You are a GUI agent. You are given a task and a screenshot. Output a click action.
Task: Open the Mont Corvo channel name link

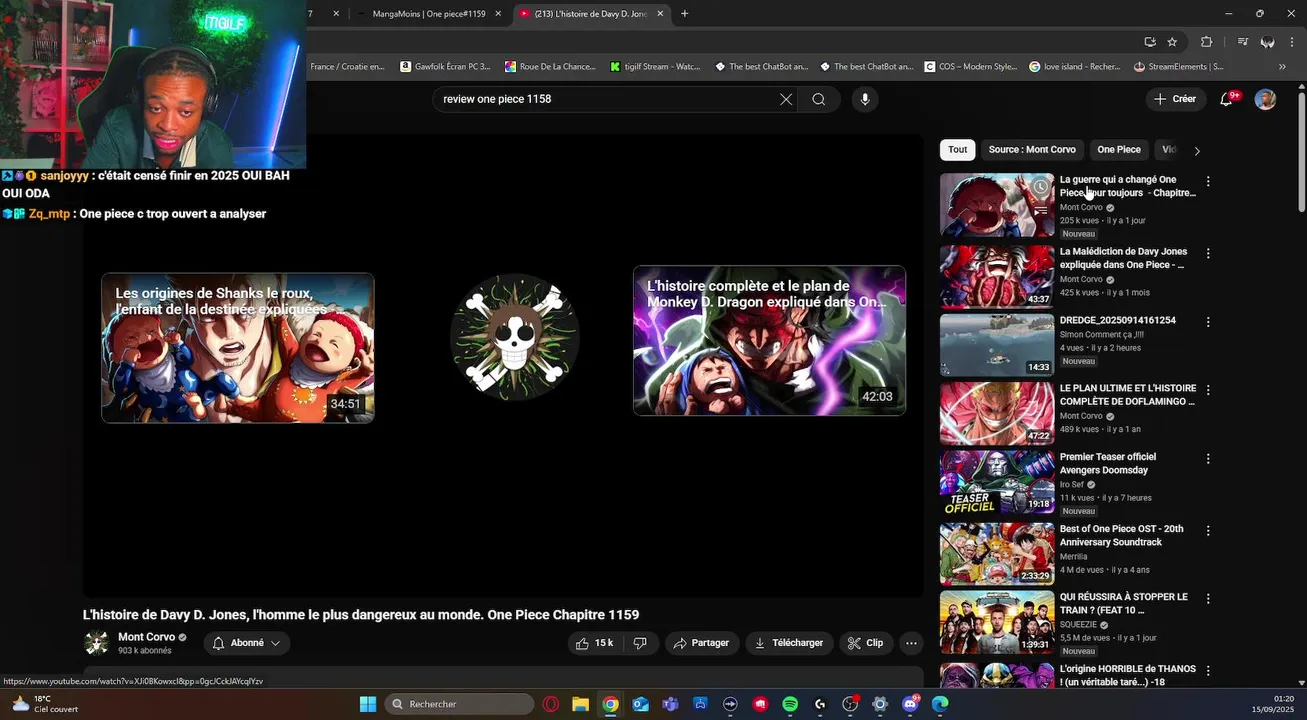pyautogui.click(x=146, y=637)
